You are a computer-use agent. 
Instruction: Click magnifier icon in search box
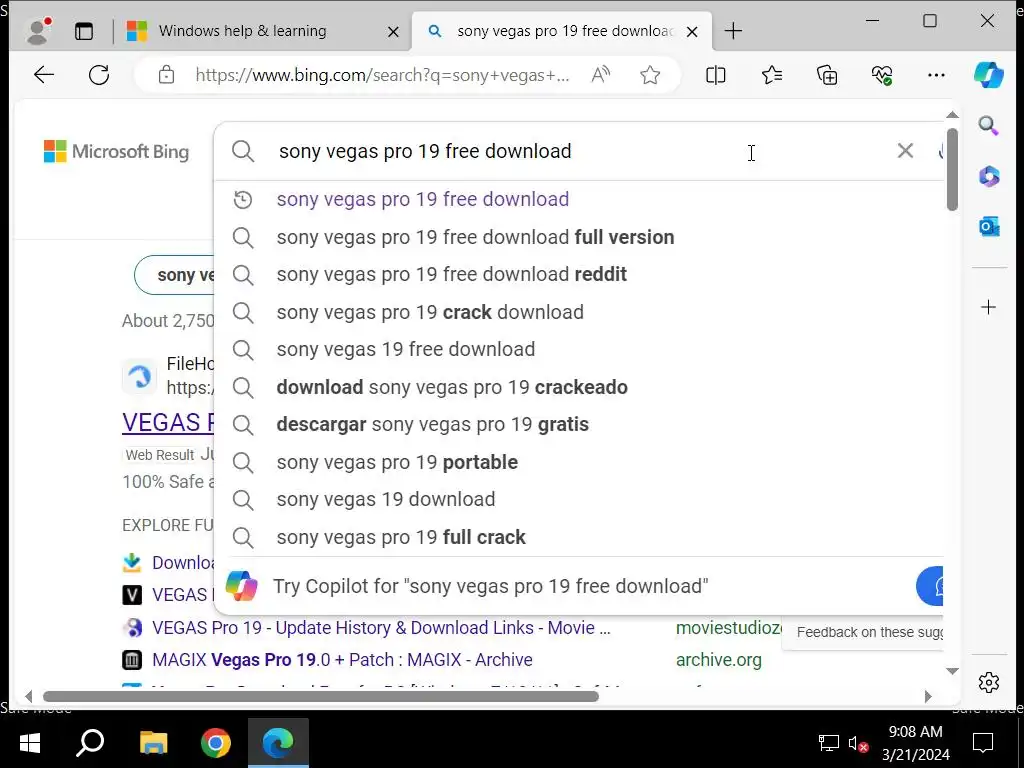pyautogui.click(x=243, y=152)
